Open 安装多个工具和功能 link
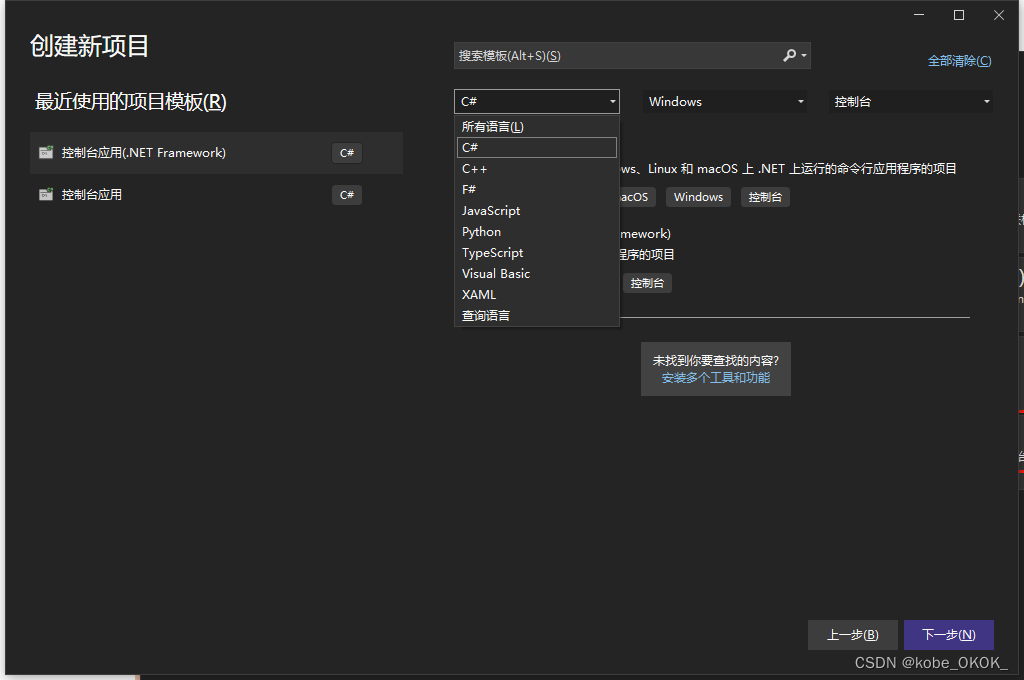Image resolution: width=1024 pixels, height=680 pixels. point(716,378)
